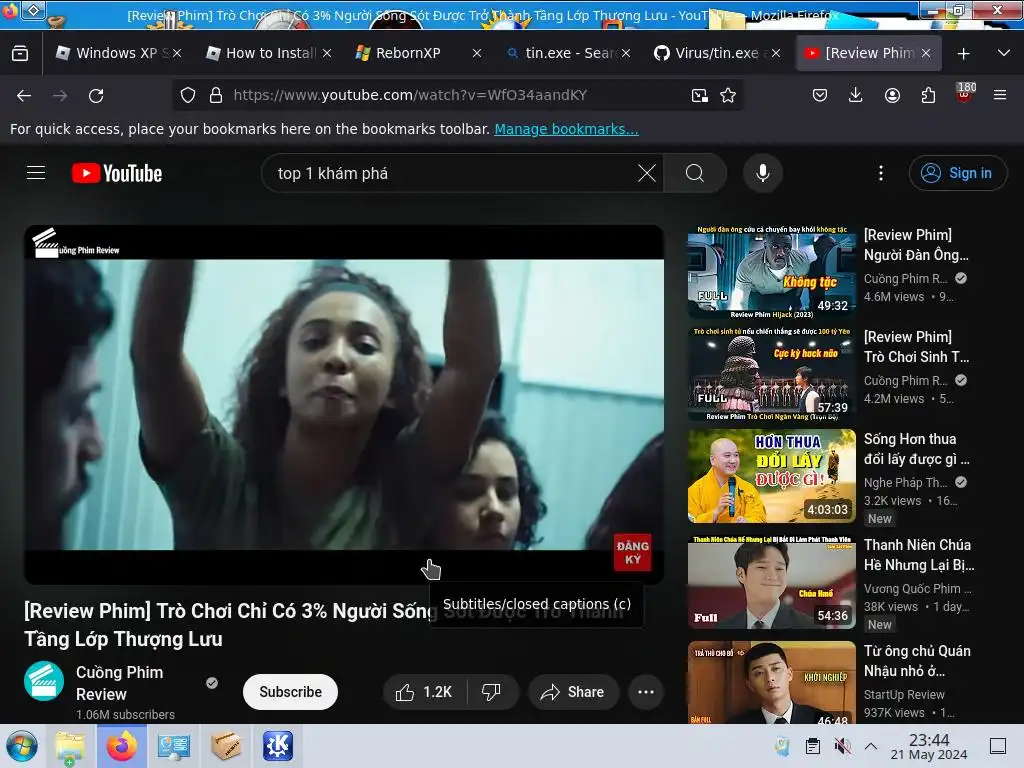This screenshot has height=768, width=1024.
Task: Unmute the volume tray icon
Action: [x=842, y=746]
